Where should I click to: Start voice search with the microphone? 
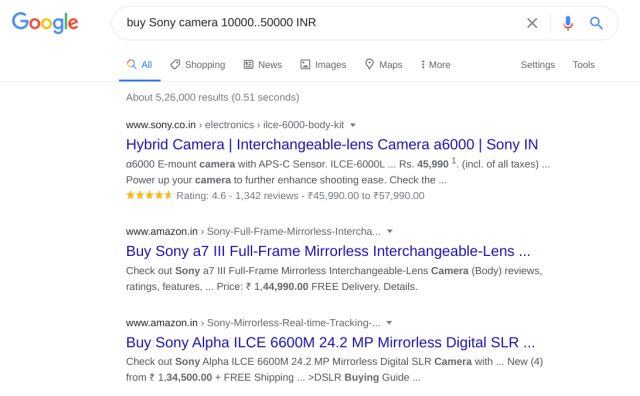click(567, 23)
